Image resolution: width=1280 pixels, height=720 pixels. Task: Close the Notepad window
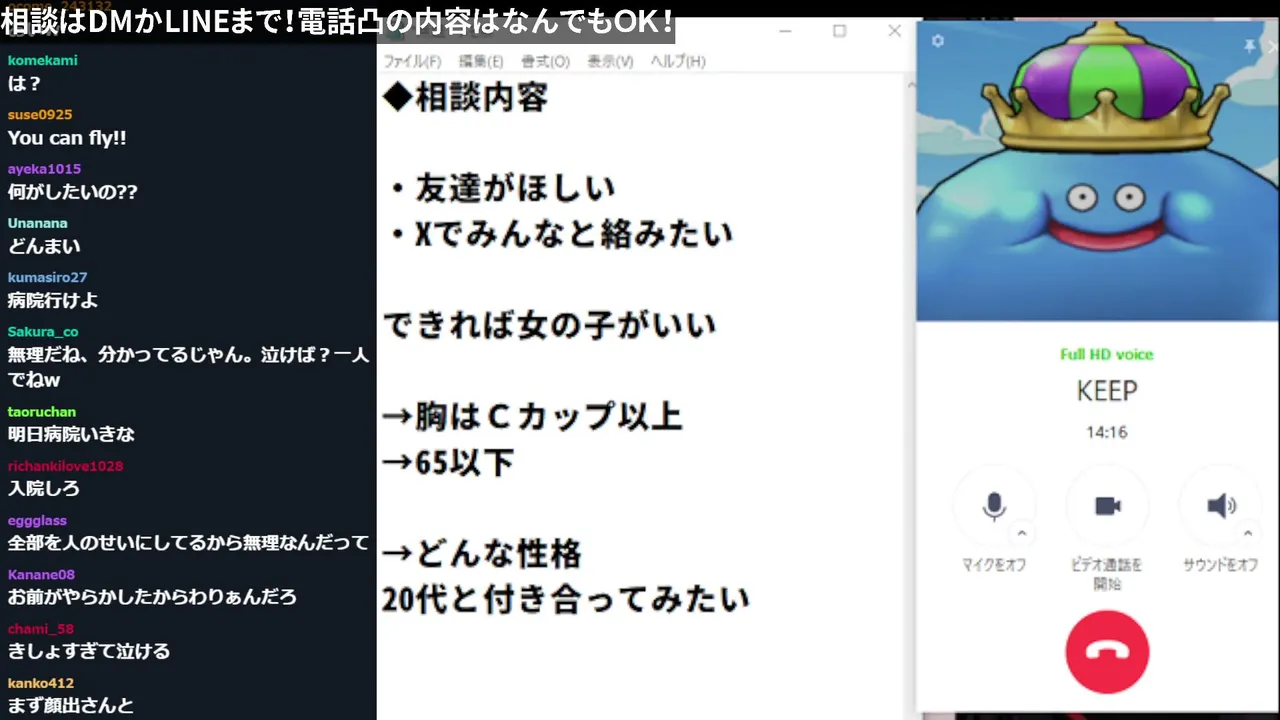click(x=895, y=31)
